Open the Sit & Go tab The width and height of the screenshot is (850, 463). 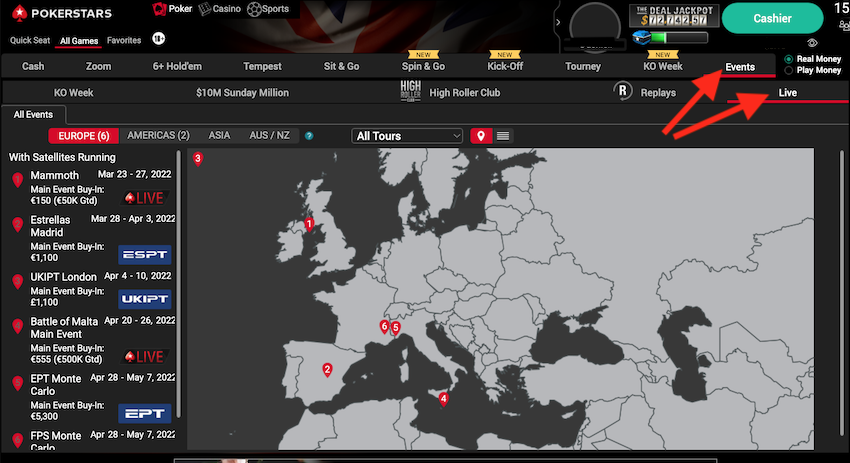pyautogui.click(x=342, y=66)
